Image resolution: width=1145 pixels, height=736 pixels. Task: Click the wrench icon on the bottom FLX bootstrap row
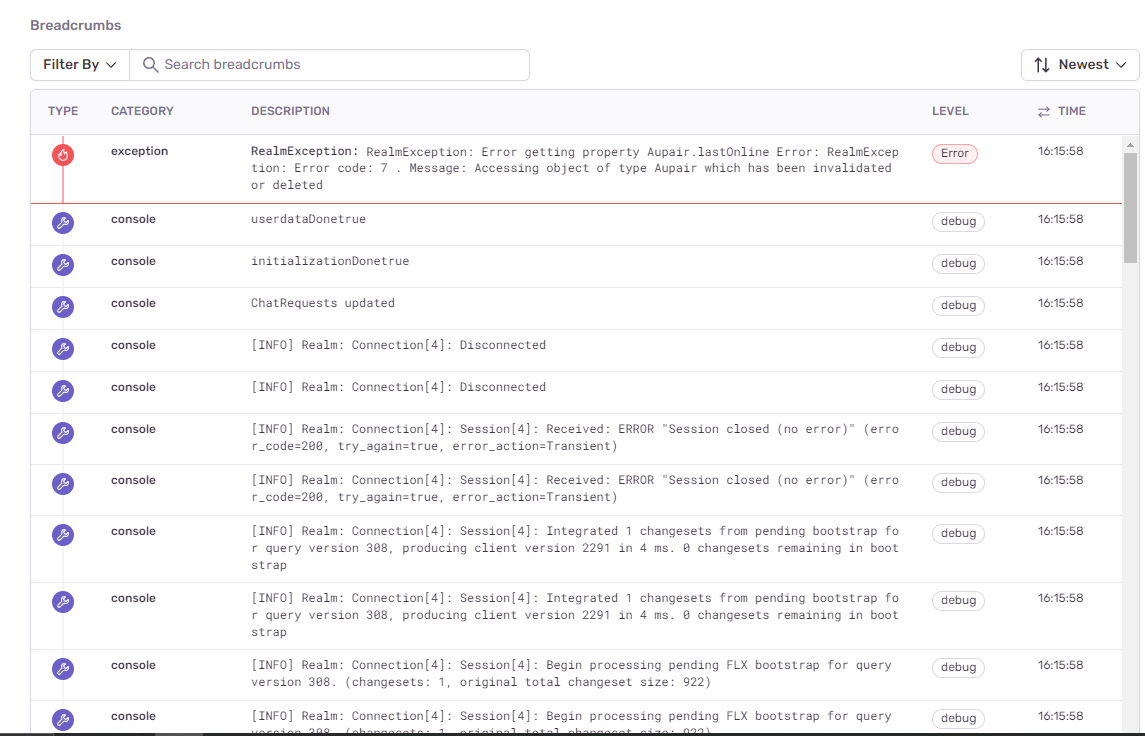63,719
